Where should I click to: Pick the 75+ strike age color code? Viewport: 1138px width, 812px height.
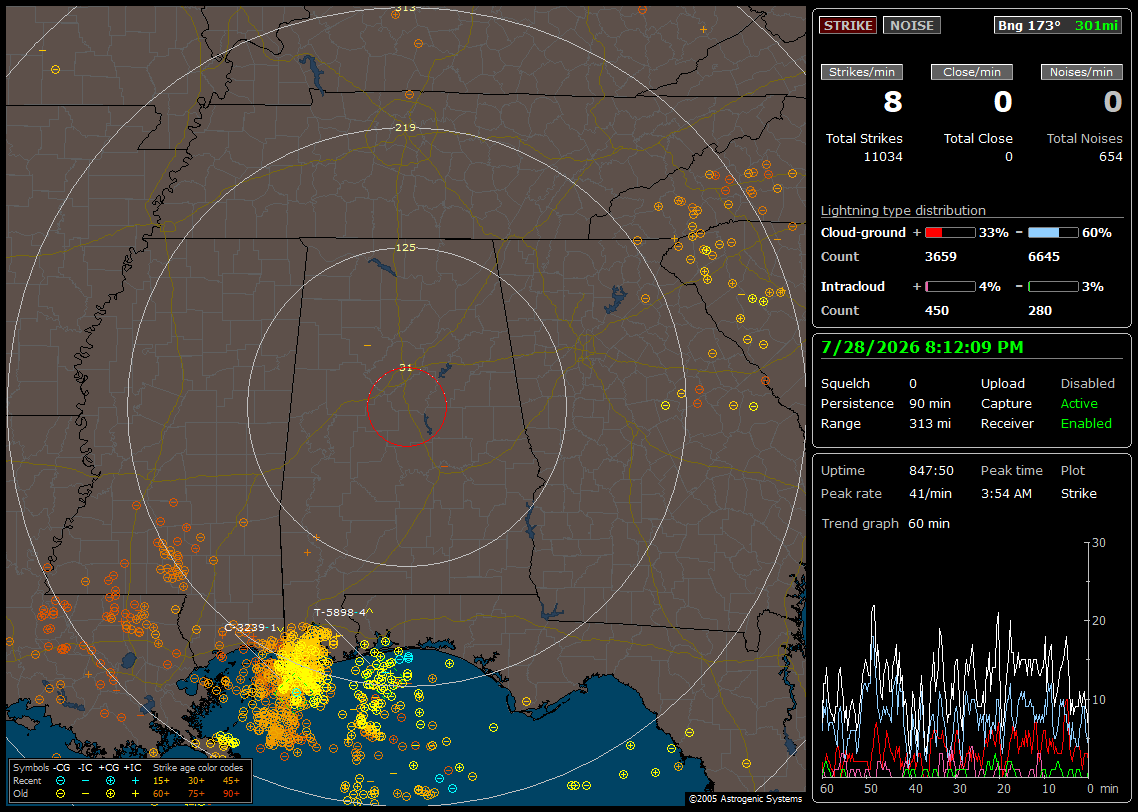[196, 793]
